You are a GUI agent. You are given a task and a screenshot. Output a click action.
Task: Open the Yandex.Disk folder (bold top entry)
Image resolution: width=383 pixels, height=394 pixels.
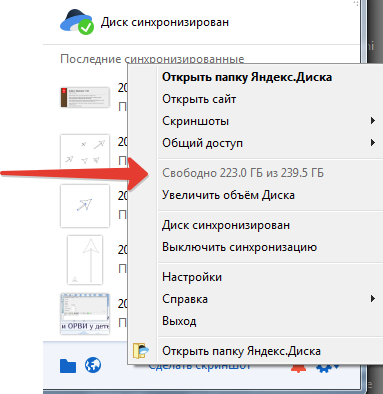click(271, 77)
